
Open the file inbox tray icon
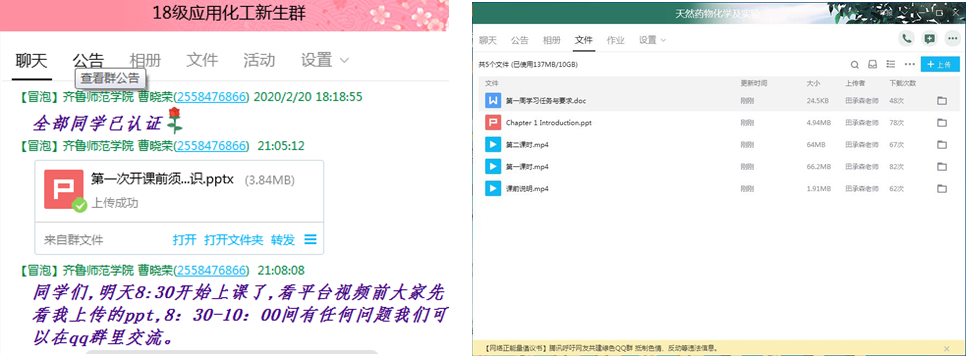[873, 64]
